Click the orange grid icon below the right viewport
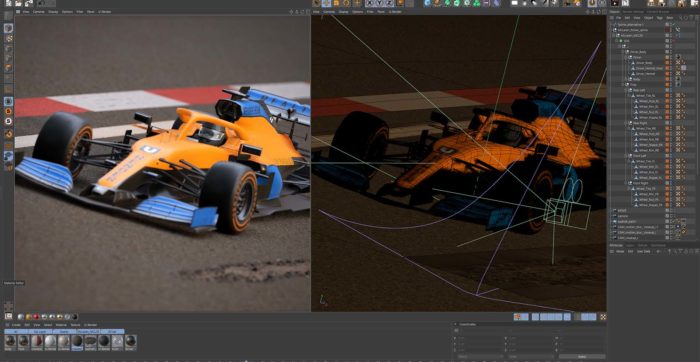 [518, 316]
